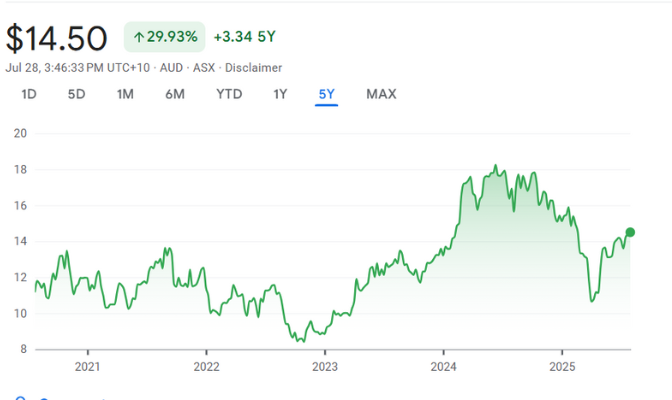The image size is (672, 400).
Task: Switch chart to 1M range
Action: coord(125,94)
